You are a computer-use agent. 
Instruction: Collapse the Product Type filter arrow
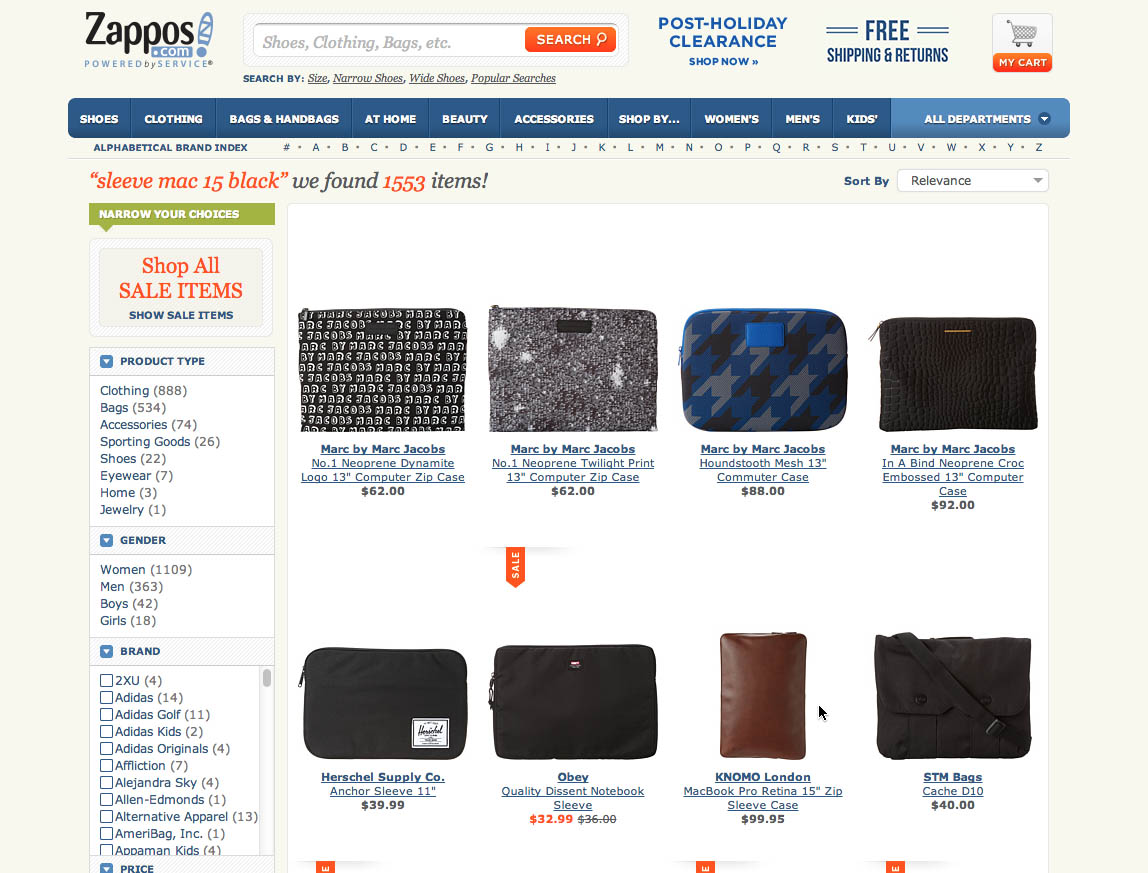tap(107, 361)
